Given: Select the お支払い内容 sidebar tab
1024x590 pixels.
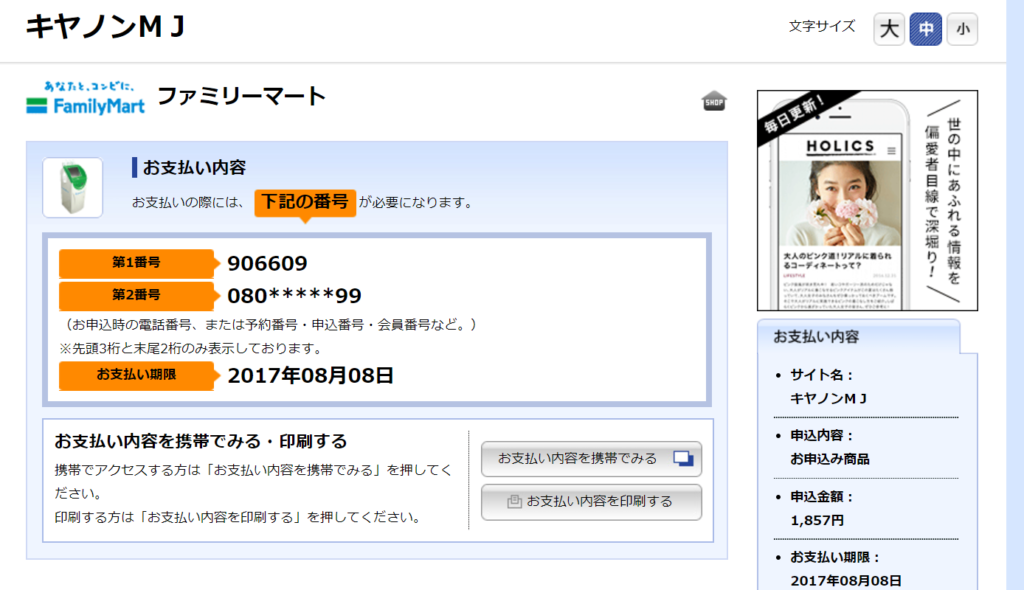Looking at the screenshot, I should point(858,336).
